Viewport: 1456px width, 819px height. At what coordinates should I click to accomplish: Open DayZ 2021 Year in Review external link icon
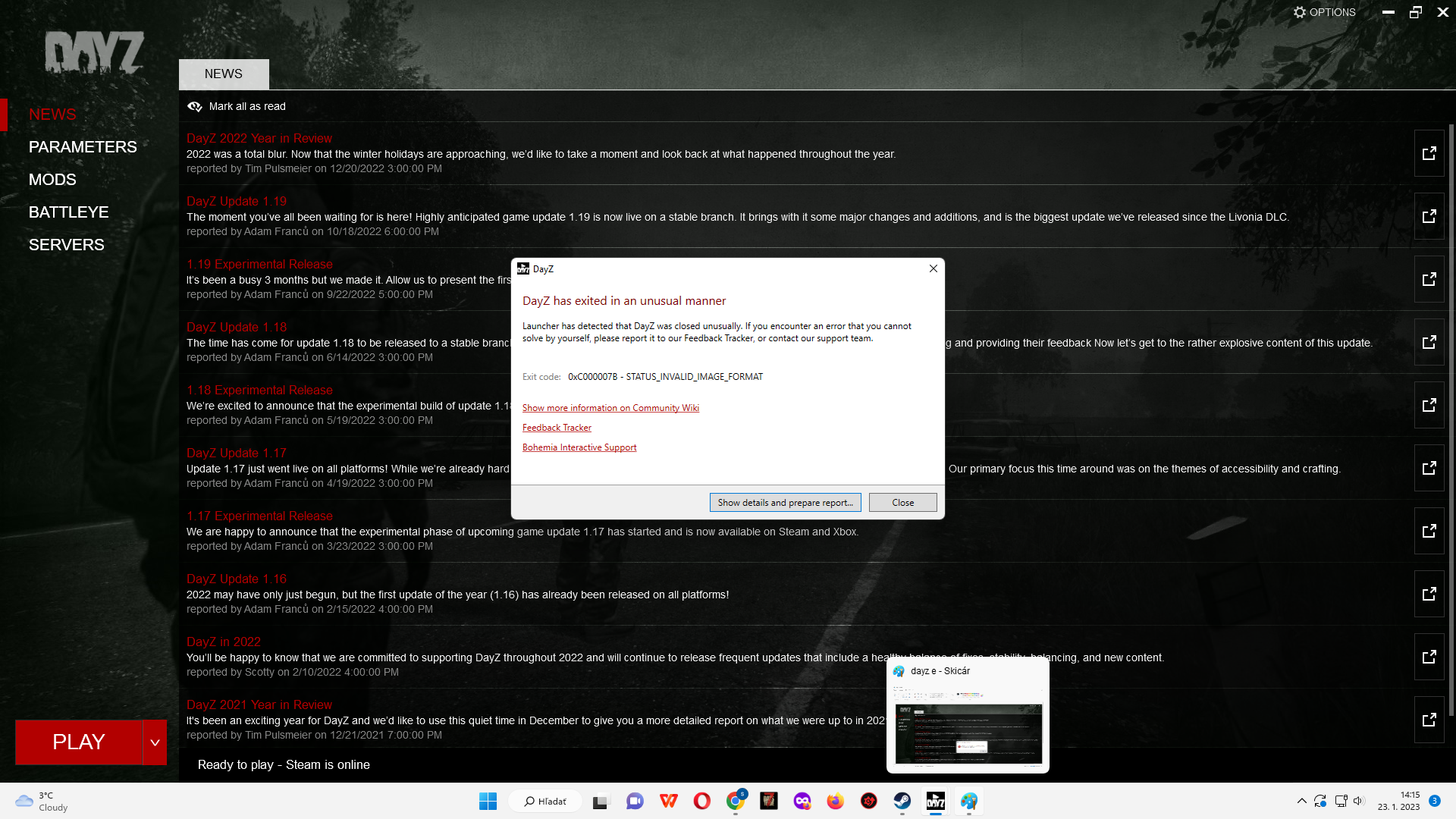click(x=1429, y=720)
